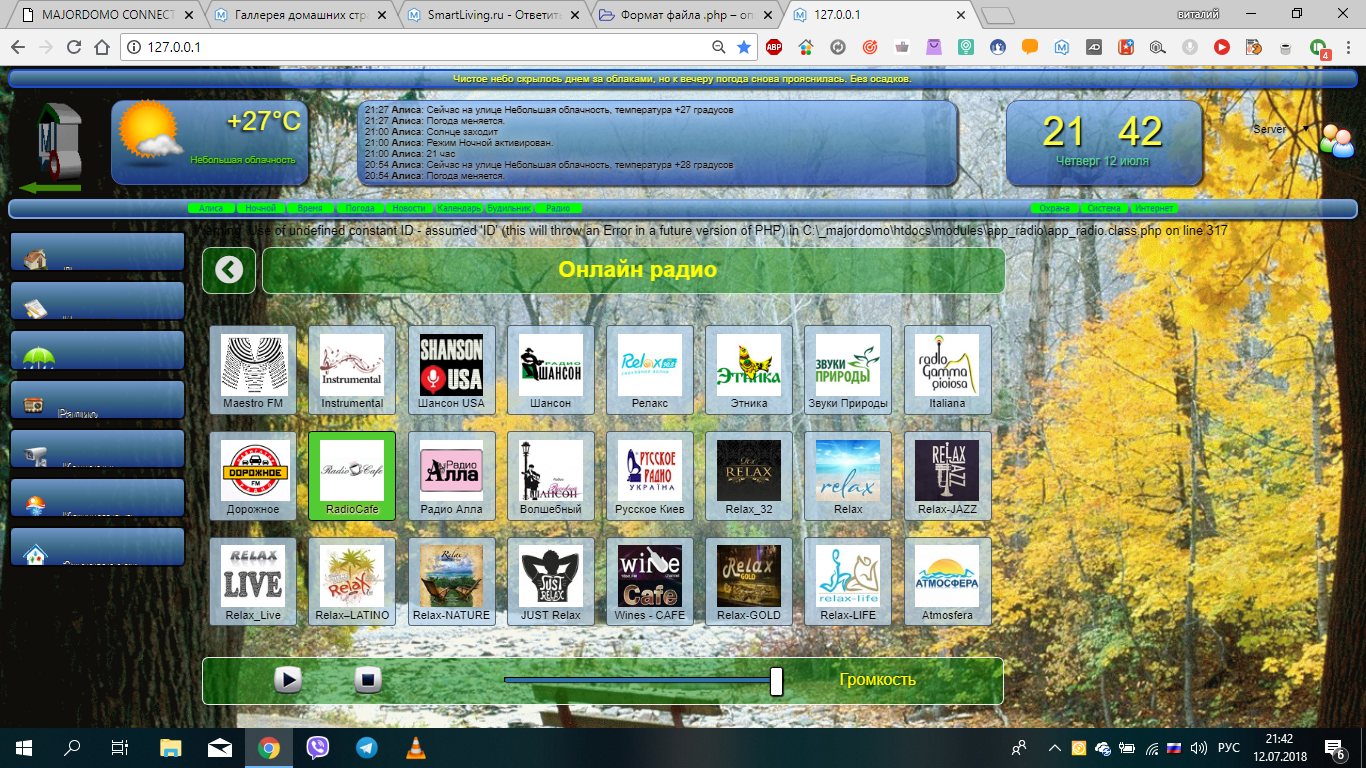Select the Relax-JAZZ station

[x=947, y=476]
